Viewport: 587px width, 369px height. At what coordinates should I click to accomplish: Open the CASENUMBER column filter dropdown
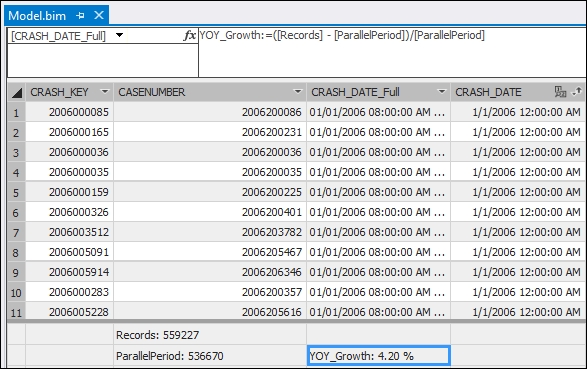(298, 92)
